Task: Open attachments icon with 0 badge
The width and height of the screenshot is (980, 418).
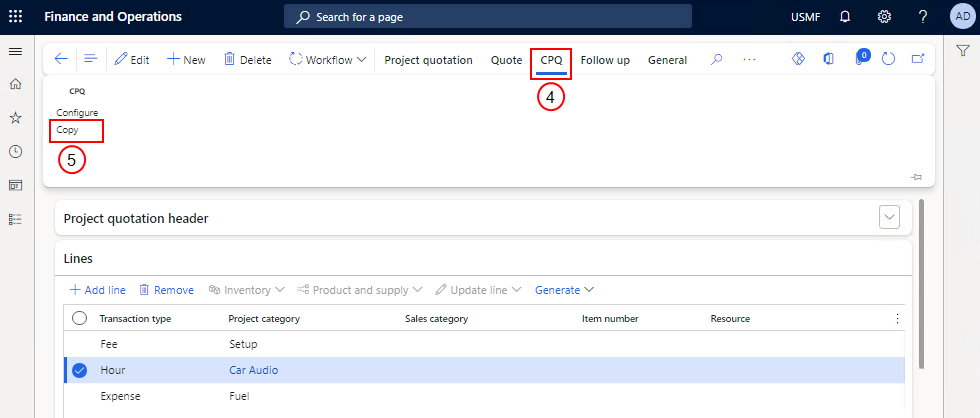Action: pos(861,58)
